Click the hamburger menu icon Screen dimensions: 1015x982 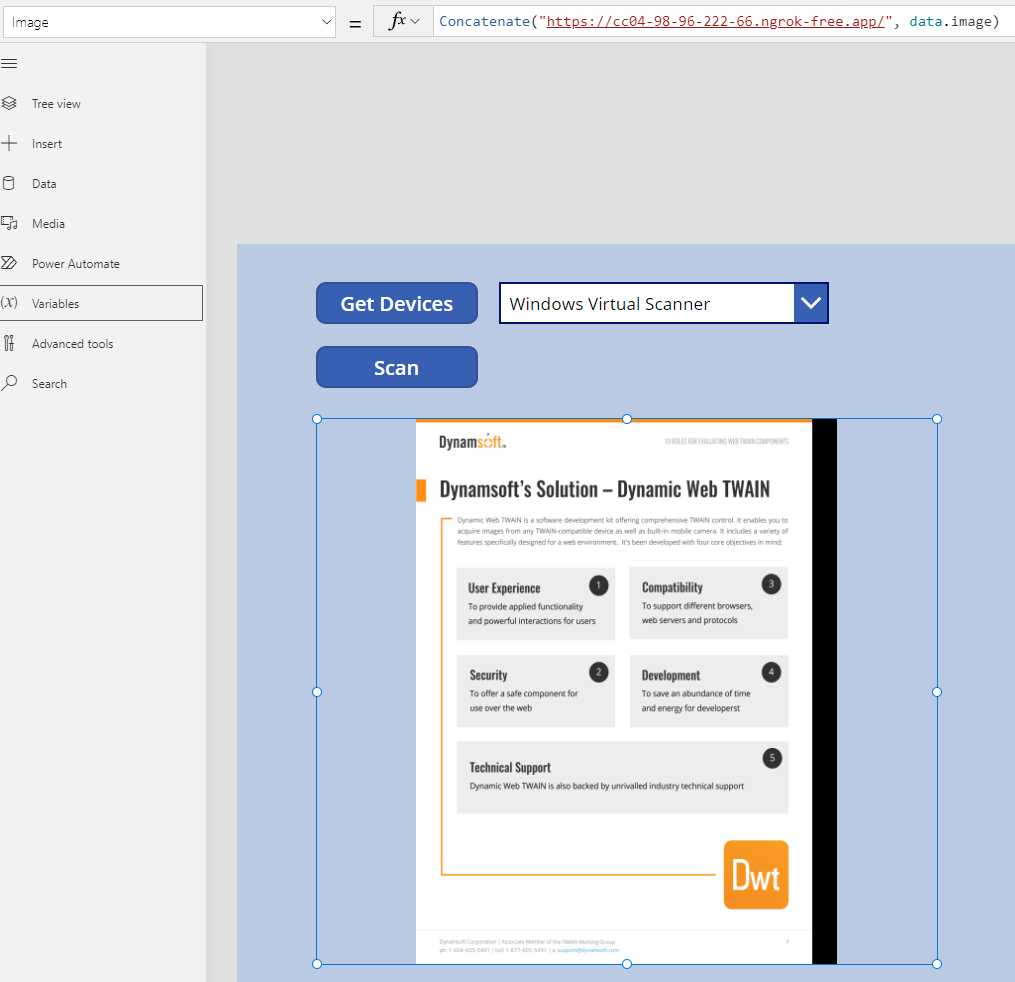[9, 63]
